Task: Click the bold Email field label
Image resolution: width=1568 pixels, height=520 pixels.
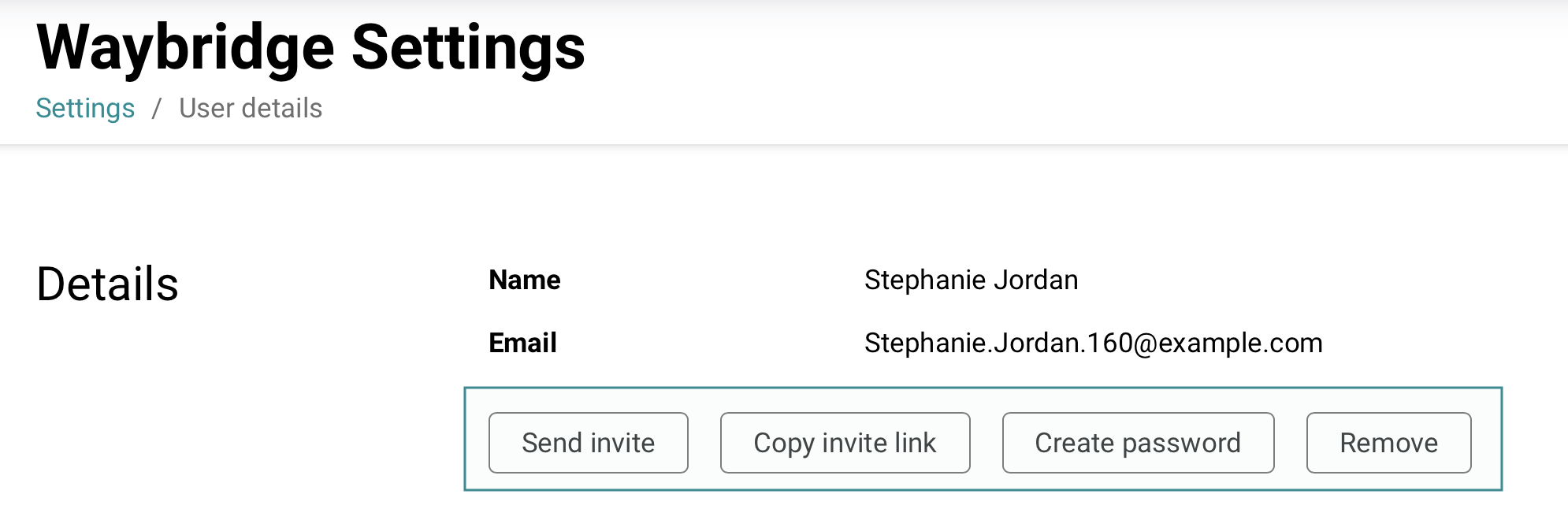Action: point(522,343)
